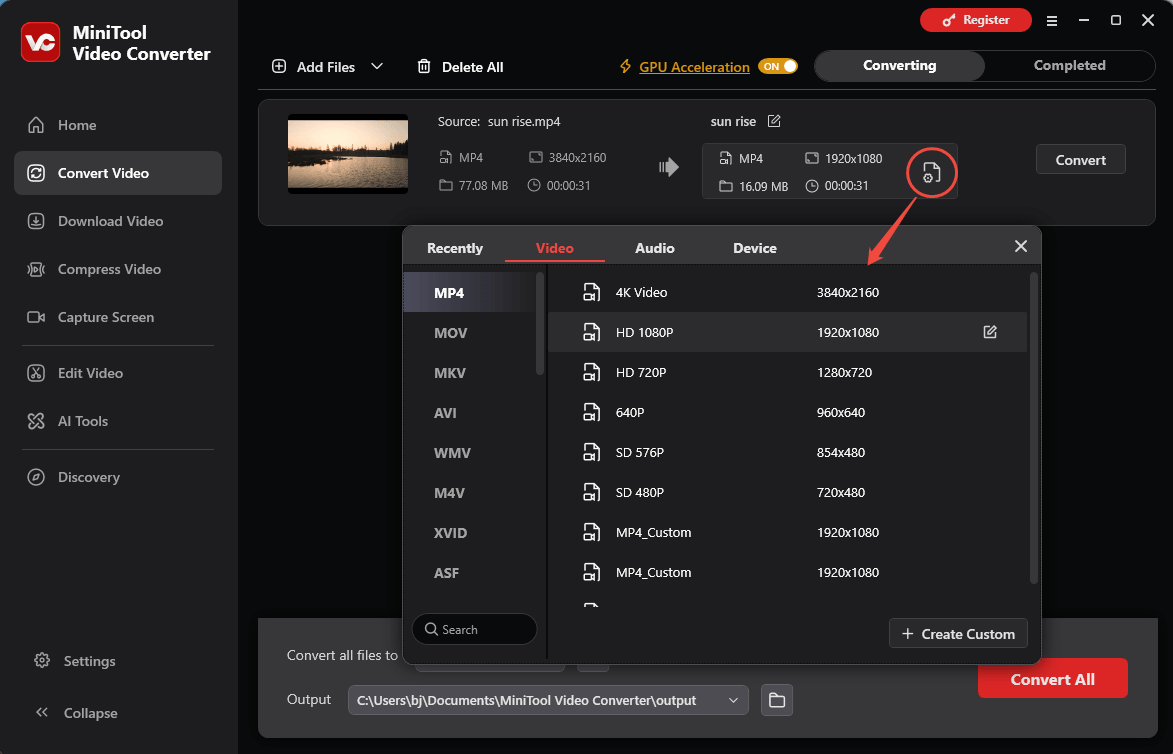Expand the Add Files dropdown arrow
Screen dimensions: 1173x754
377,67
